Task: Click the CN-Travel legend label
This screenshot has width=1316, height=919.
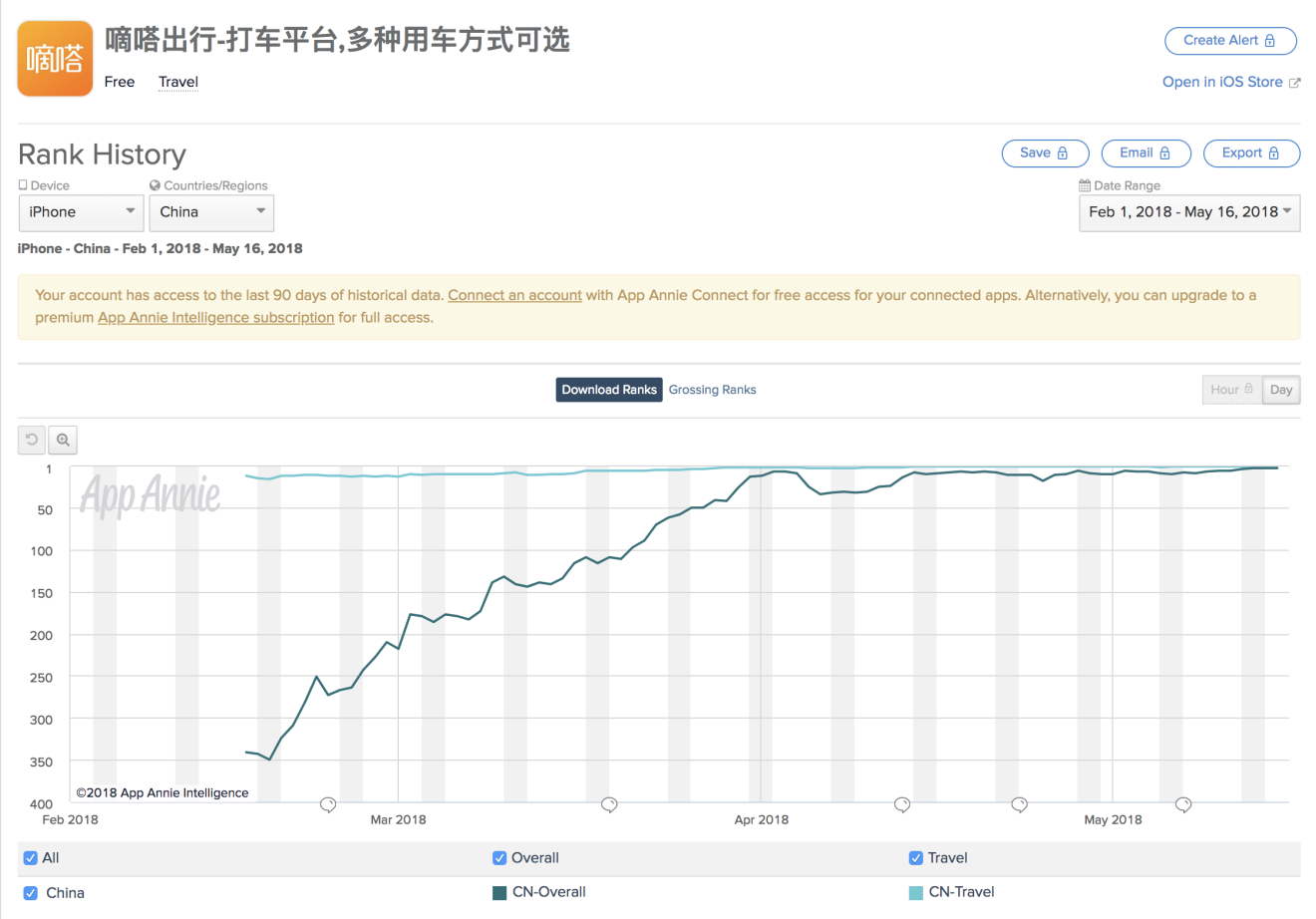Action: 962,892
